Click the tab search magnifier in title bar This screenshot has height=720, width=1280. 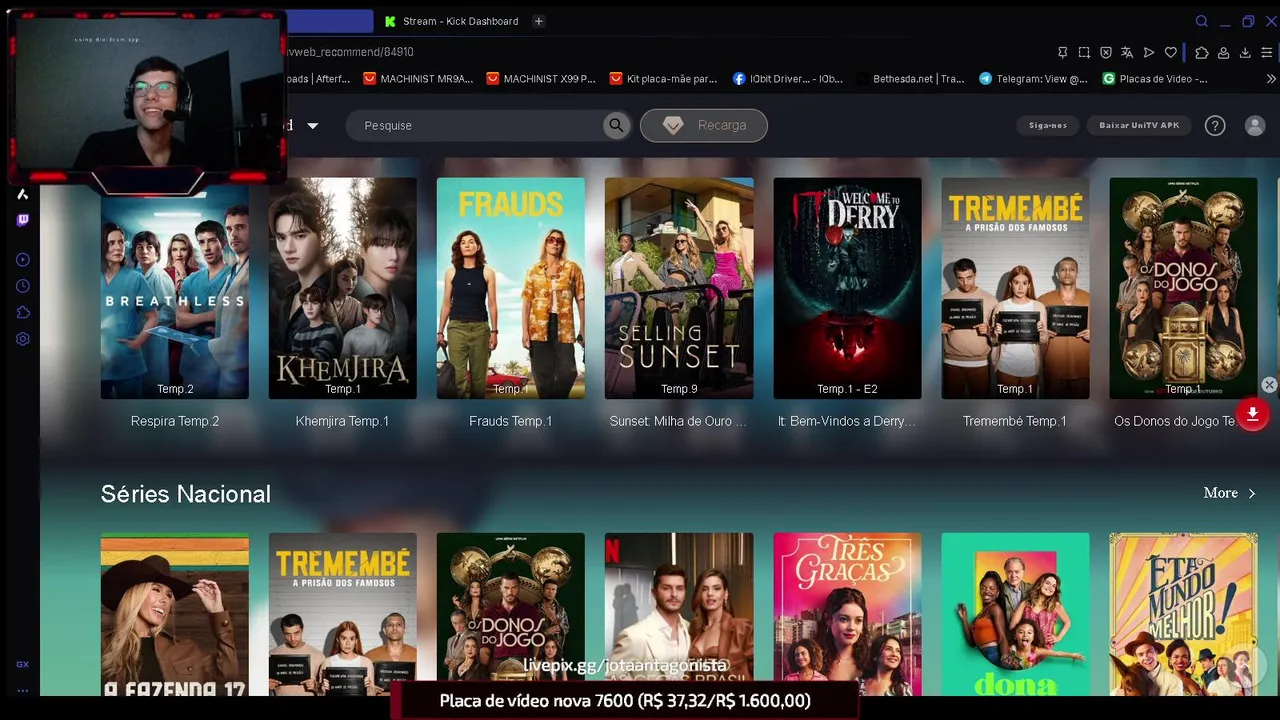click(x=1202, y=21)
